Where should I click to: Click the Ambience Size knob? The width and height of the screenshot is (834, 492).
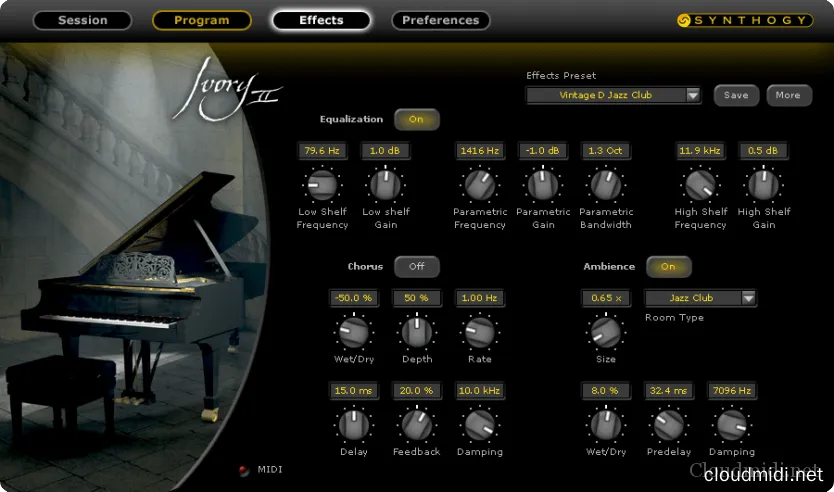coord(606,332)
